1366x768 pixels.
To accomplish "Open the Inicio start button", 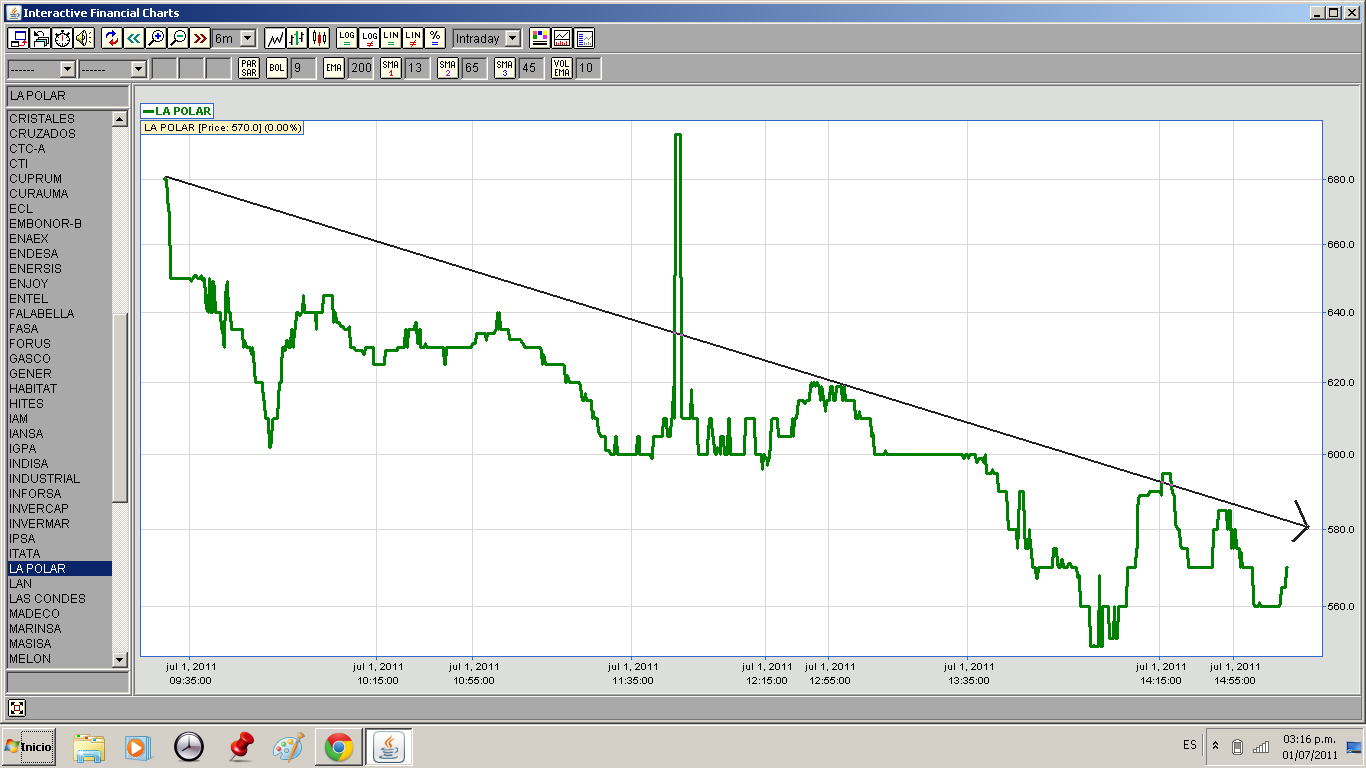I will [x=28, y=746].
